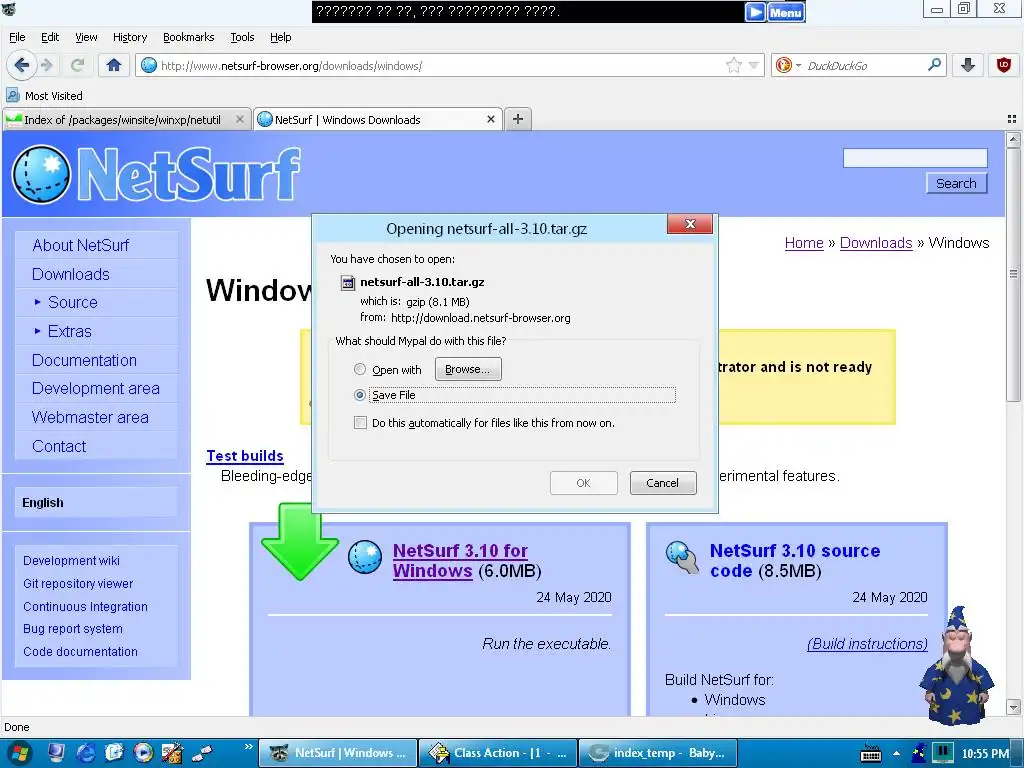1024x768 pixels.
Task: Click the NetSurf 3.10 for Windows link
Action: [460, 560]
